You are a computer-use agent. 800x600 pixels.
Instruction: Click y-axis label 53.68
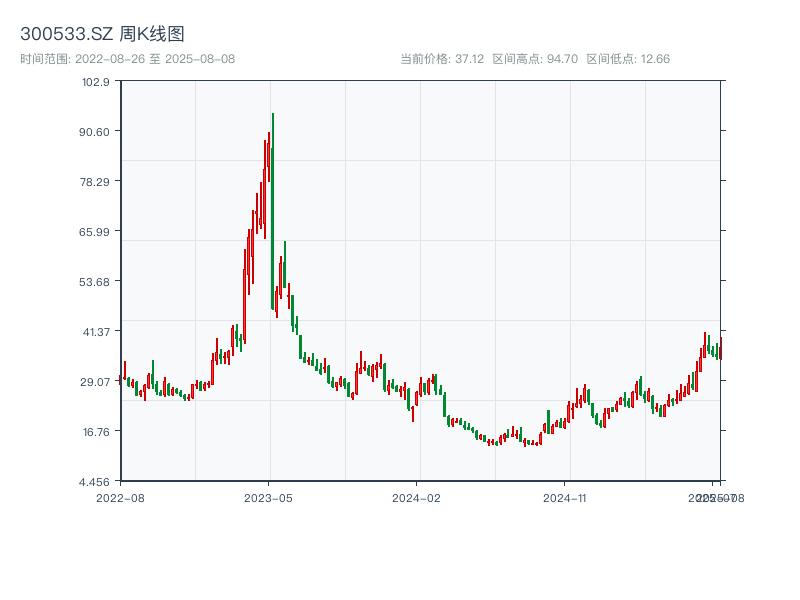tap(94, 282)
